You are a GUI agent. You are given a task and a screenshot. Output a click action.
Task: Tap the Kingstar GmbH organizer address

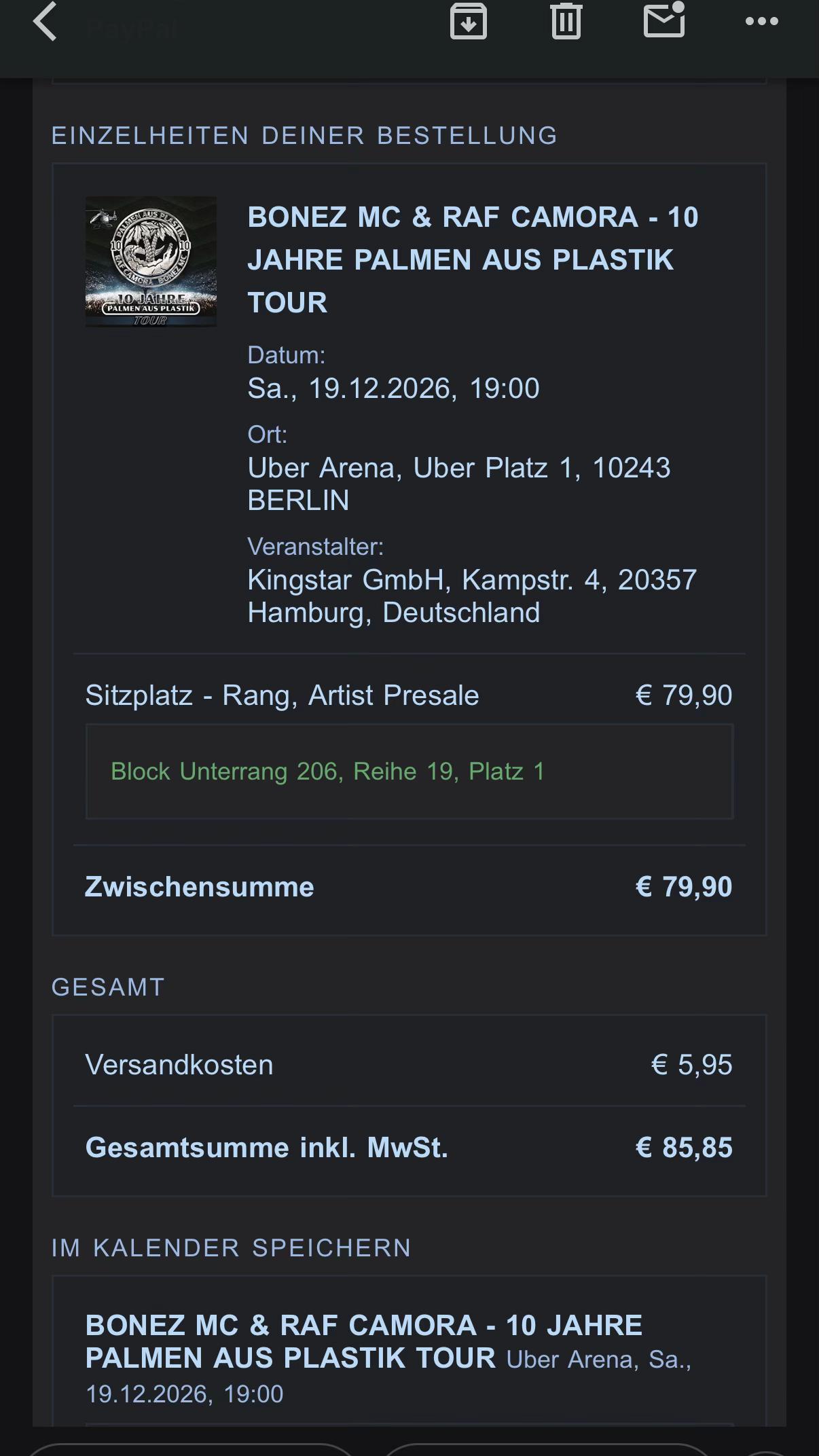[x=472, y=596]
